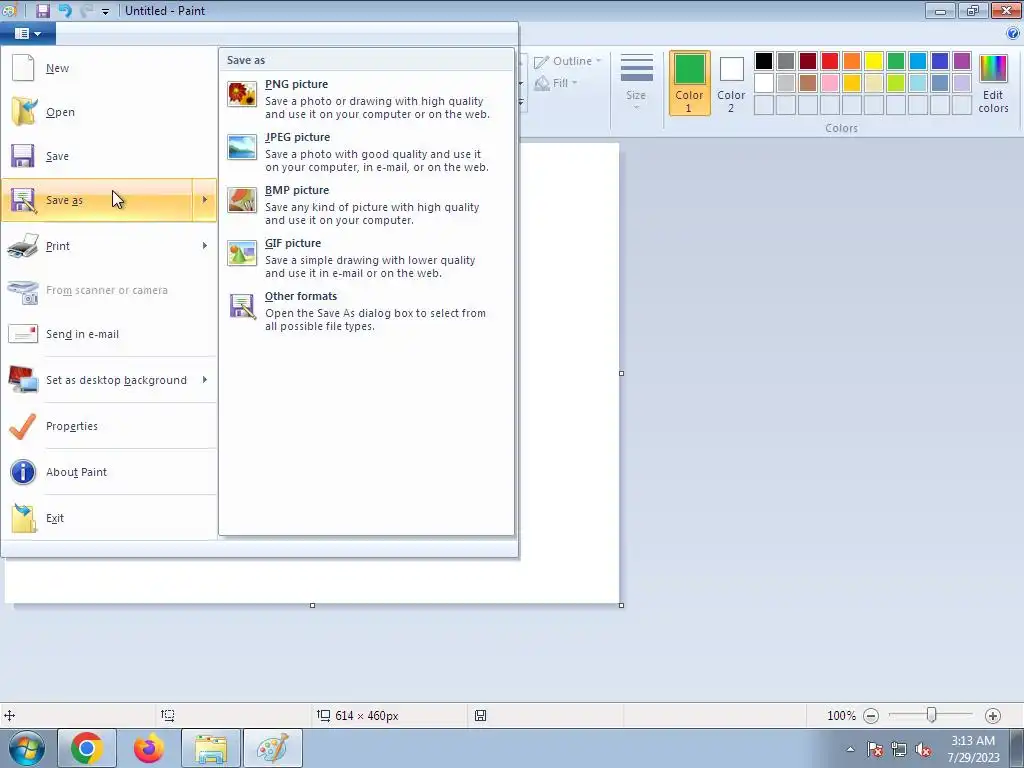1024x768 pixels.
Task: Select Color 2 button
Action: pos(731,84)
